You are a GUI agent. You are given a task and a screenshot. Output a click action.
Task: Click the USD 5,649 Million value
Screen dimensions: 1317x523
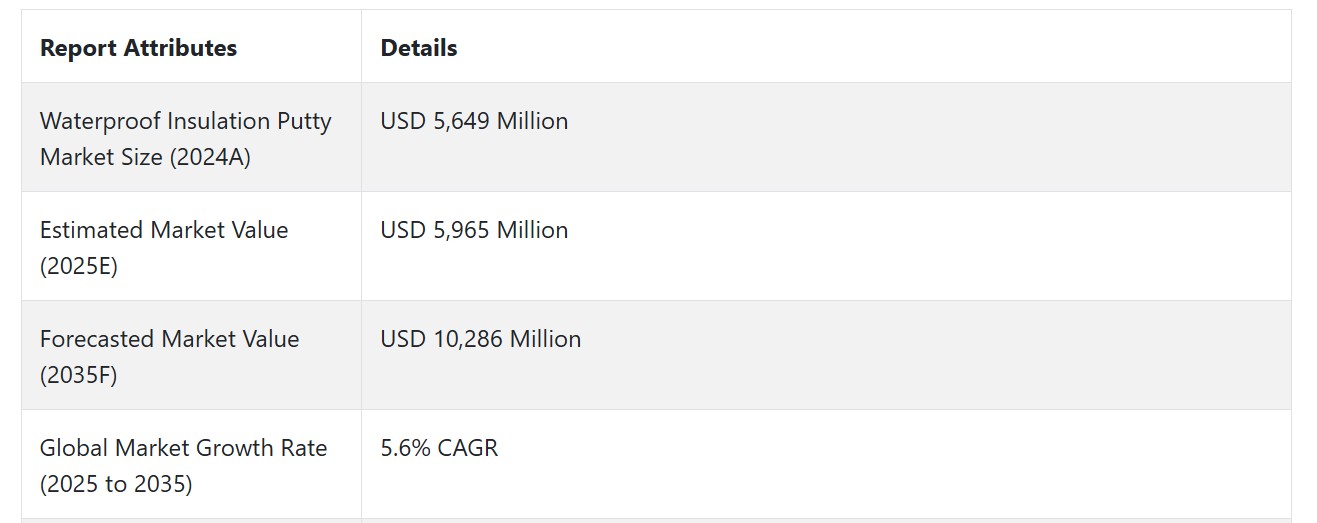click(474, 121)
